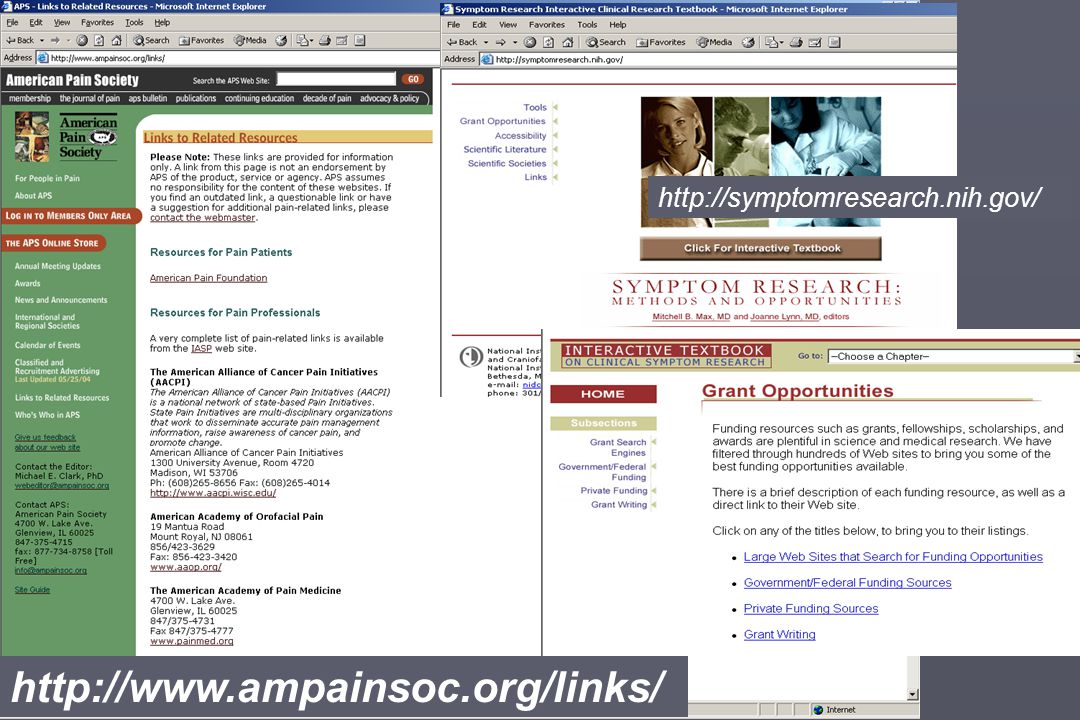Image resolution: width=1080 pixels, height=720 pixels.
Task: Click Refresh icon in the Symptom Research toolbar
Action: (x=548, y=42)
